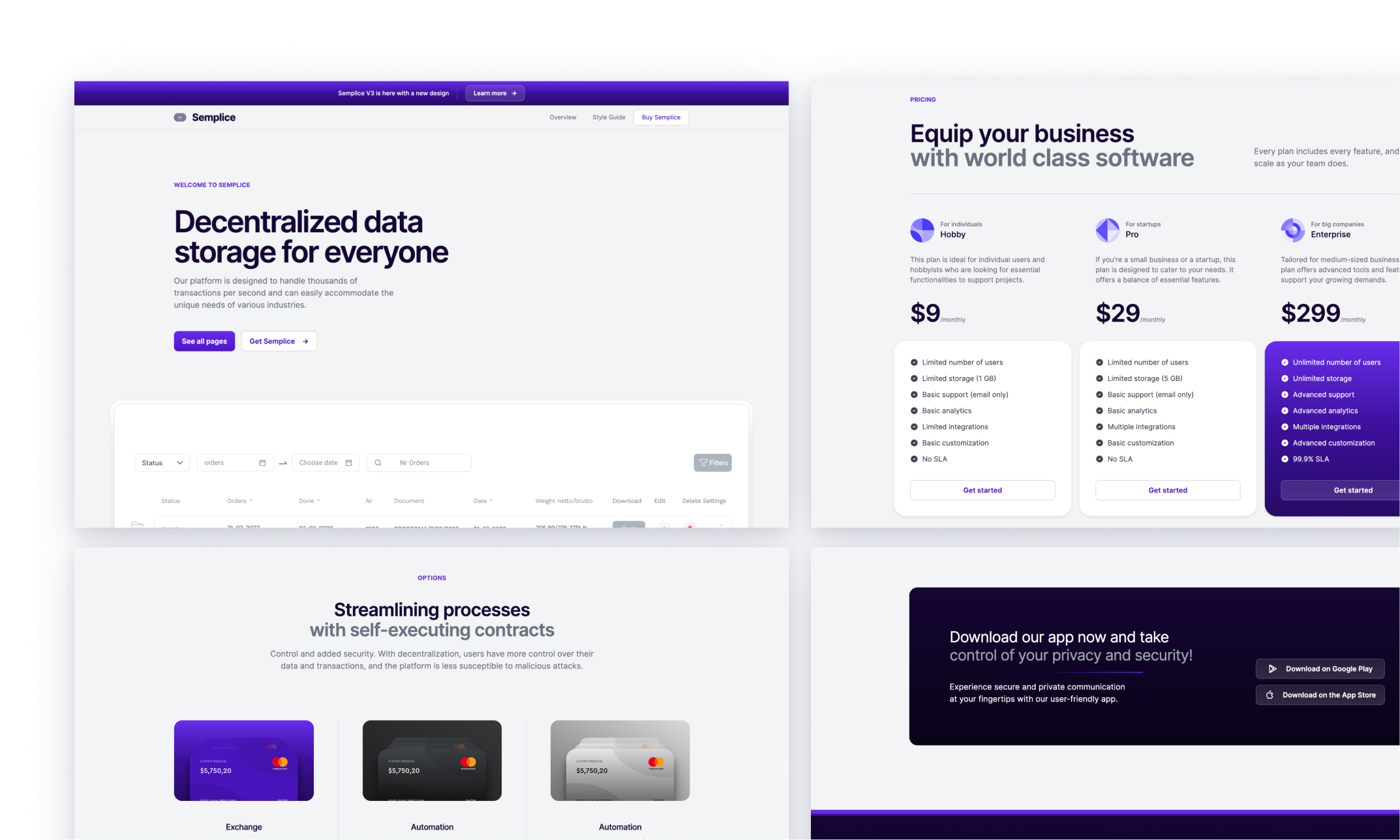
Task: Select the Overview navigation tab
Action: coord(561,117)
